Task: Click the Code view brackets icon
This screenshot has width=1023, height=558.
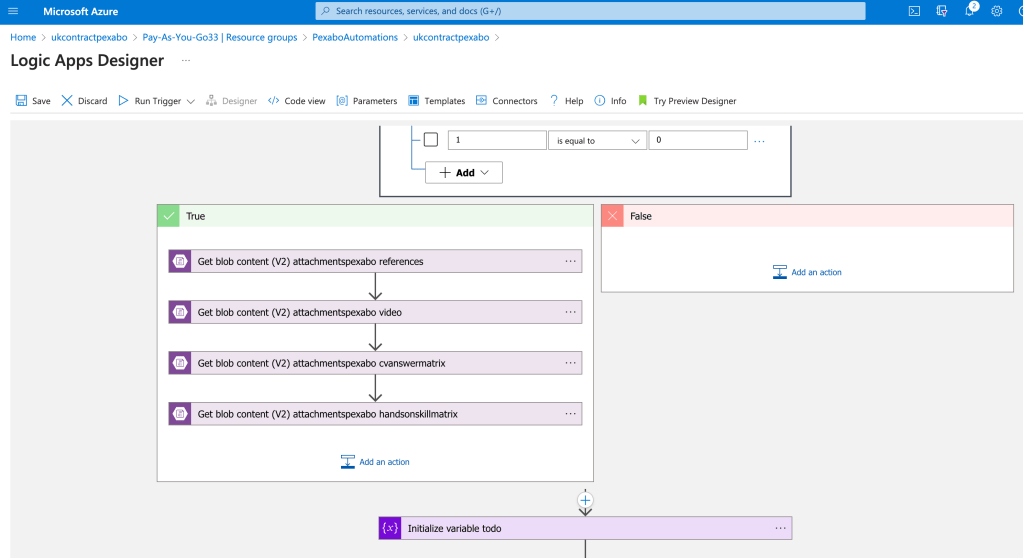Action: tap(274, 101)
